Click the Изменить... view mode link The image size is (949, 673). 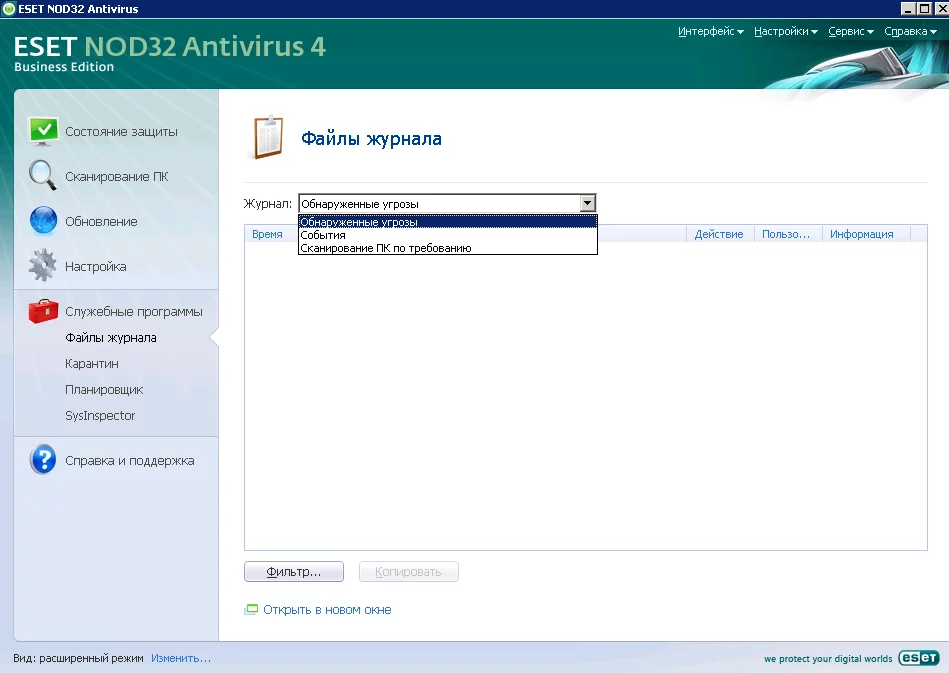coord(181,658)
